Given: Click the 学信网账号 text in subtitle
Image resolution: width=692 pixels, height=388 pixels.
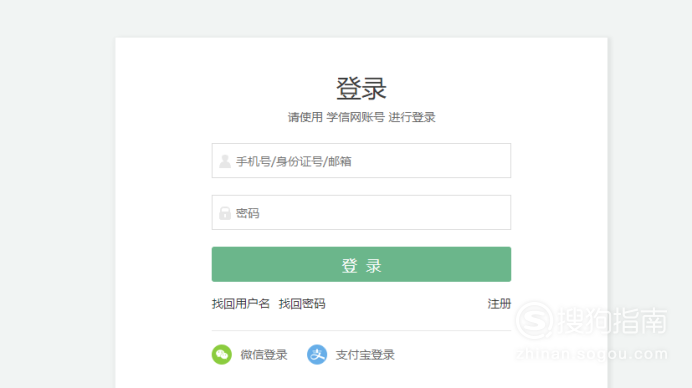Looking at the screenshot, I should coord(355,117).
